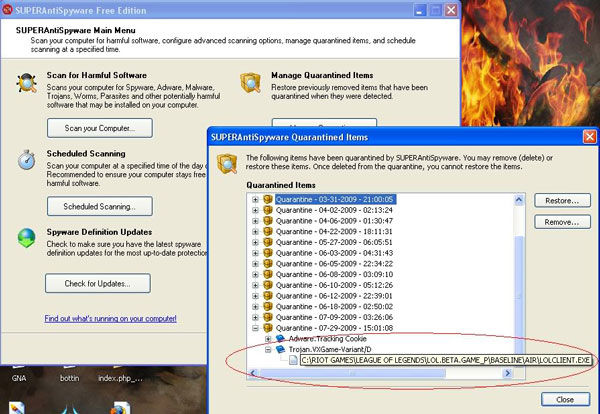
Task: Select Quarantine - 06-03-2009 - 04:31:43 row
Action: (334, 253)
